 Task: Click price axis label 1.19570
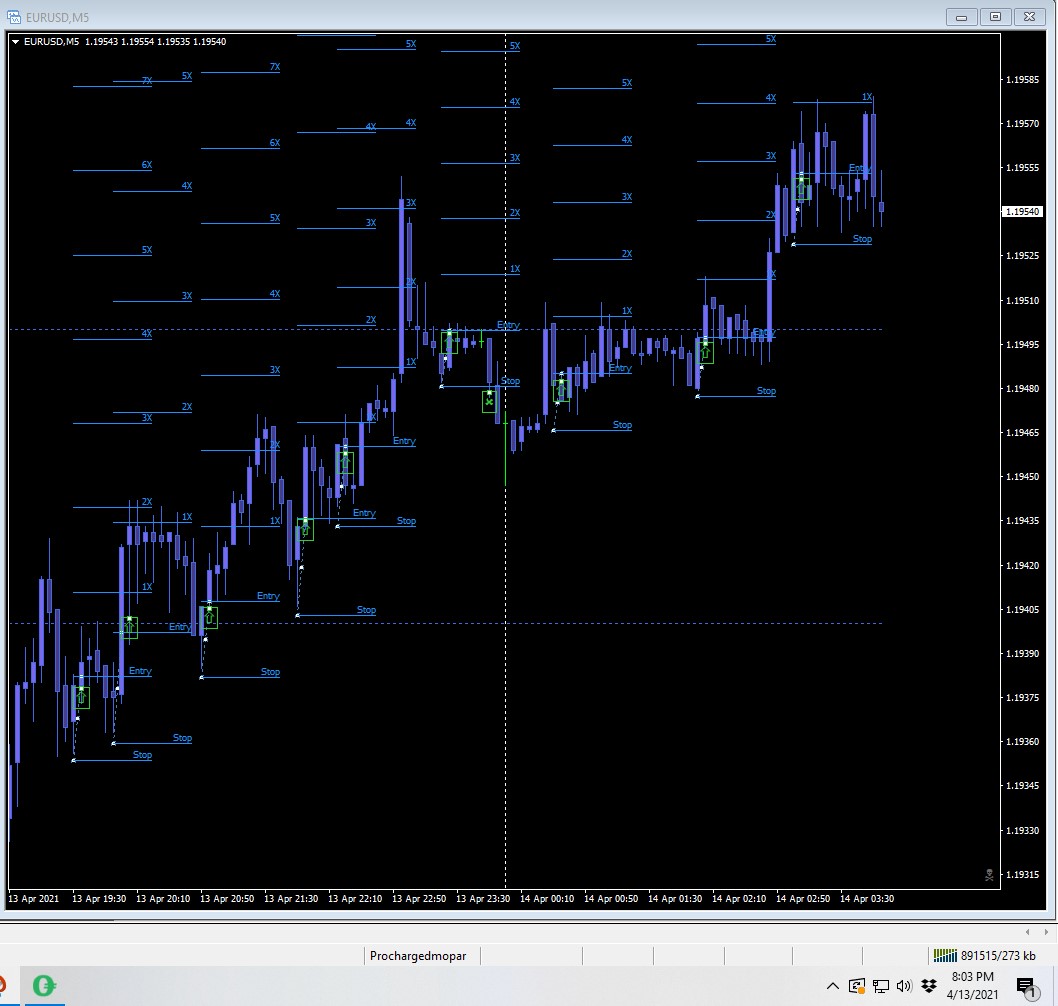point(1022,123)
